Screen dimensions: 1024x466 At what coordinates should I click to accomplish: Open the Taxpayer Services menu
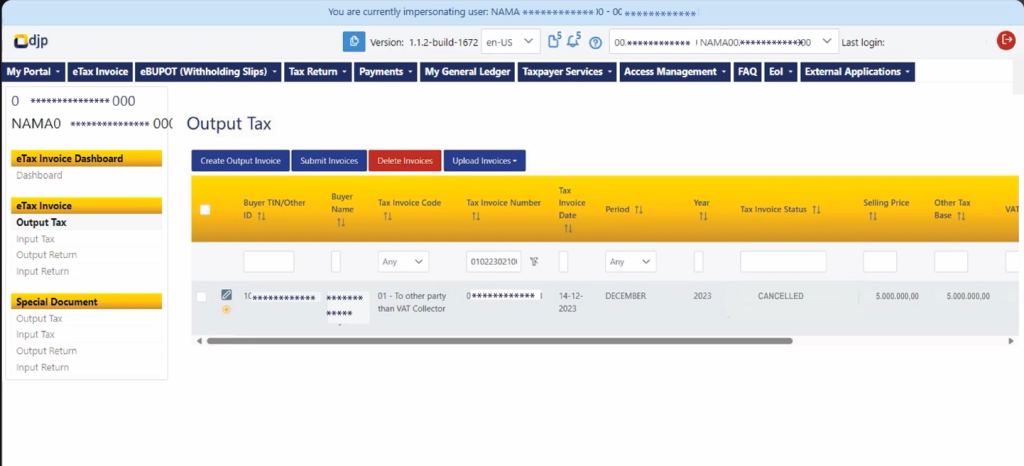(565, 72)
